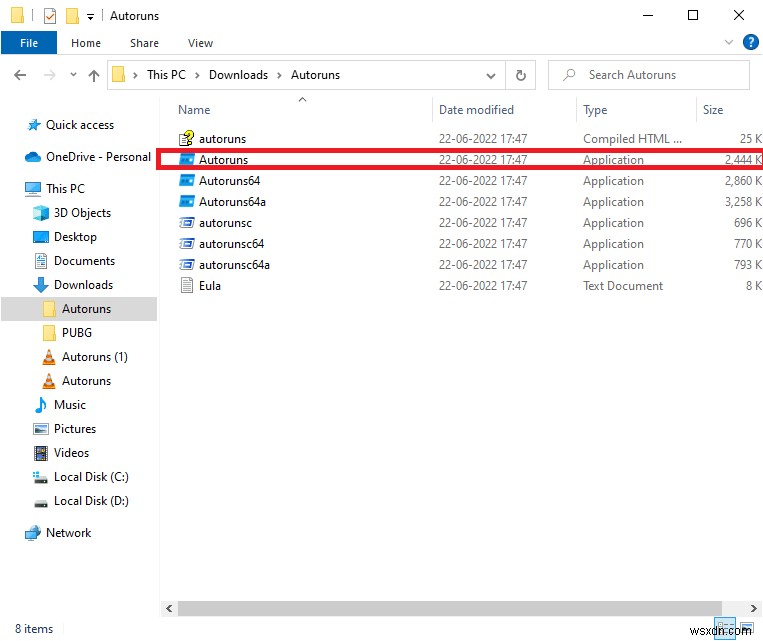Click the 3D Objects cube icon
The width and height of the screenshot is (763, 641).
coord(41,213)
